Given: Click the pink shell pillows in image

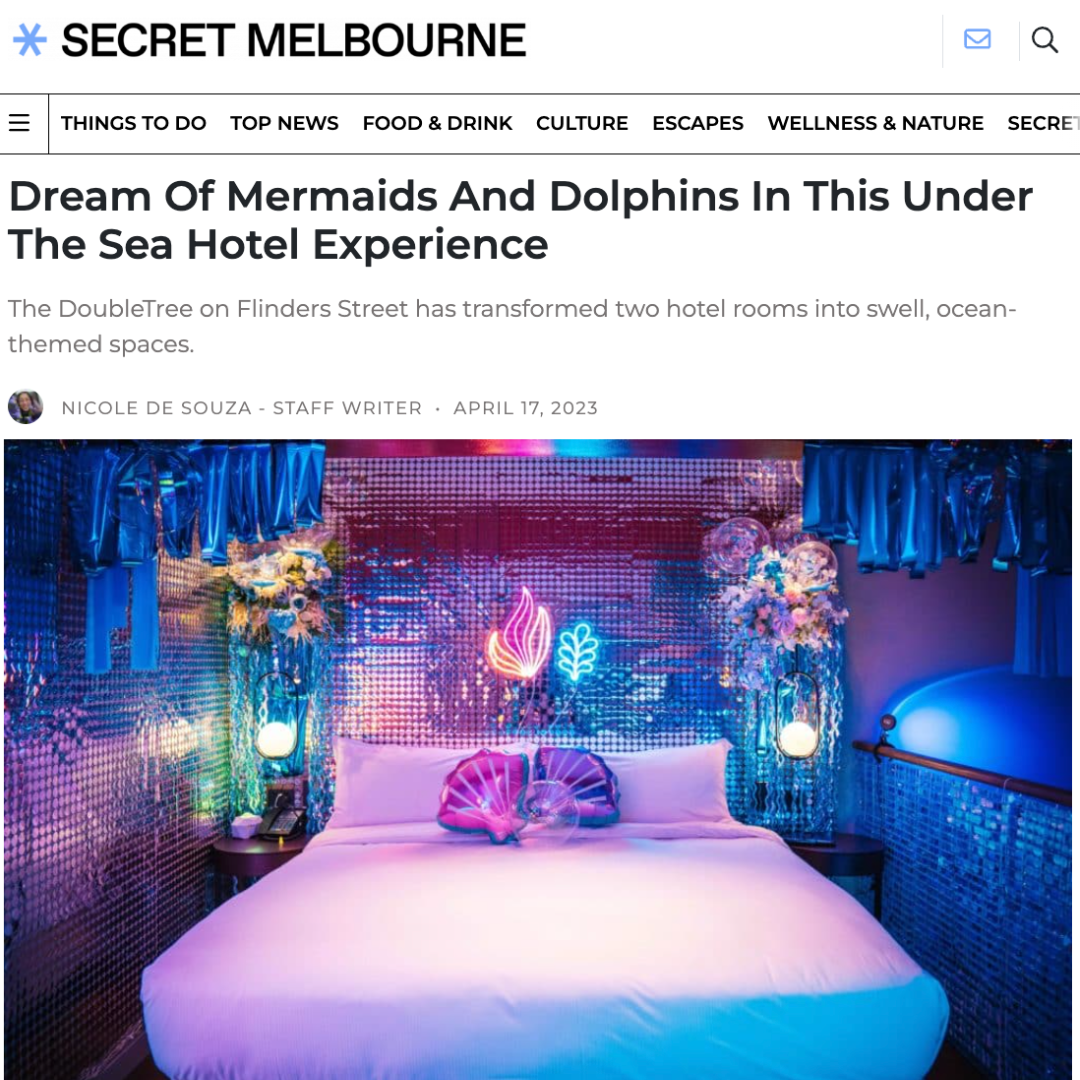Looking at the screenshot, I should click(528, 796).
